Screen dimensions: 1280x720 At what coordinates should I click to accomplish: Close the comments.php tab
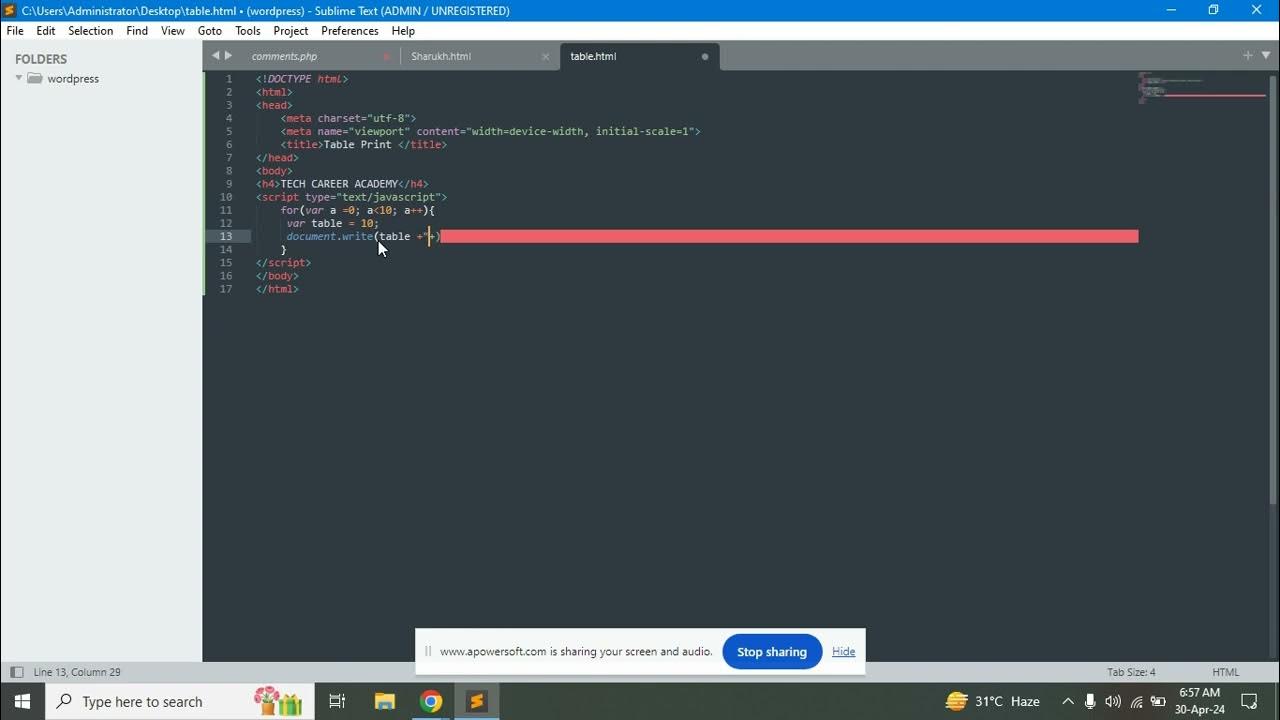(x=386, y=57)
